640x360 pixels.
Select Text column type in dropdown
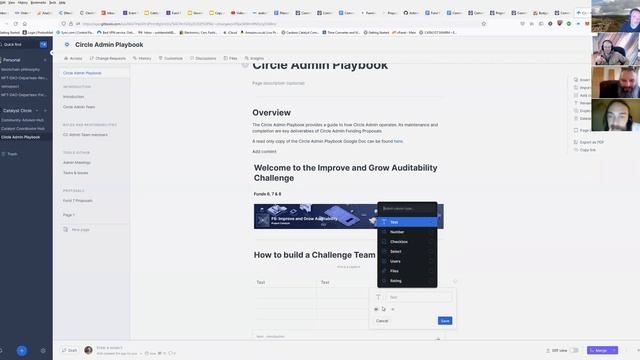(x=407, y=222)
